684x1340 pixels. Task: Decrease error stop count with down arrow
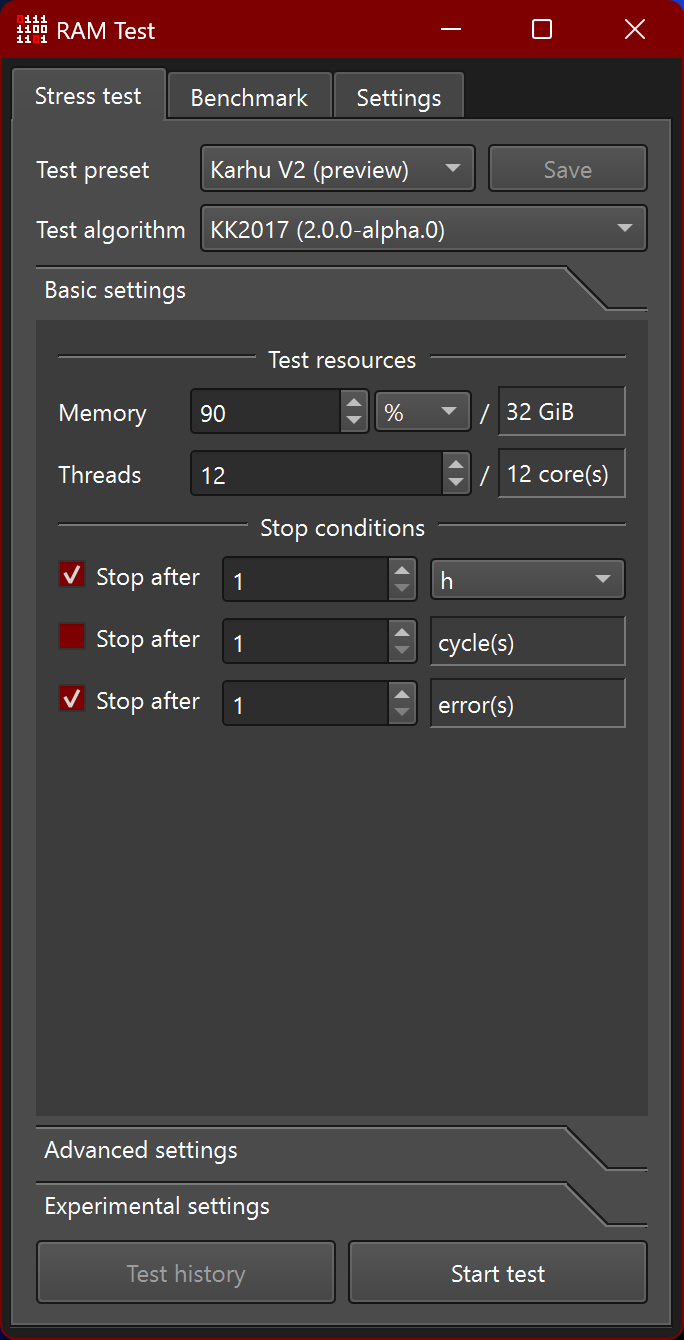click(402, 714)
